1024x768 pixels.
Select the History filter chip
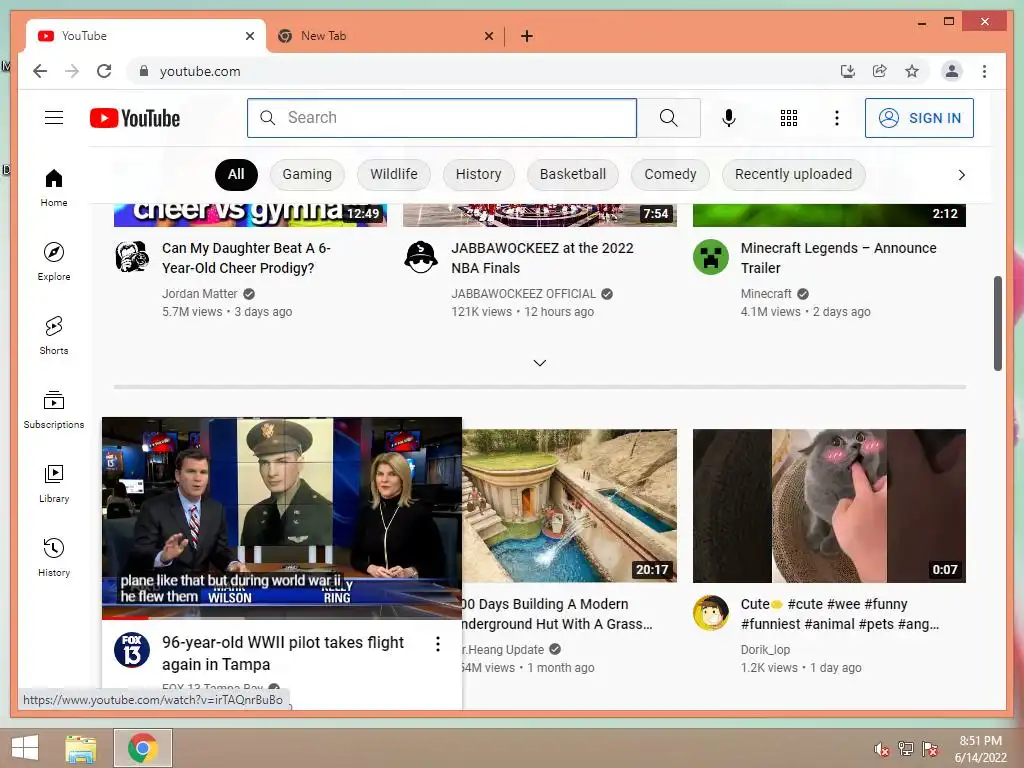[479, 174]
